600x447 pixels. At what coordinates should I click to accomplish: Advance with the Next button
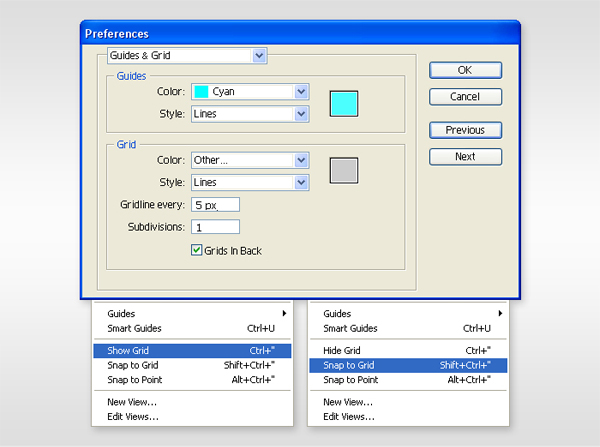pos(465,157)
